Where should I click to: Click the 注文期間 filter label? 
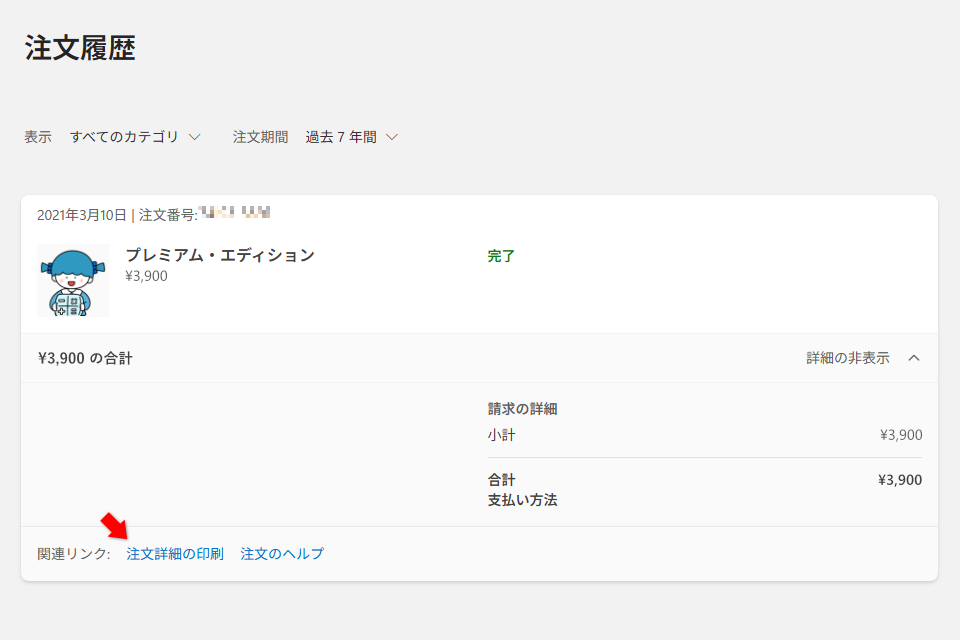pos(260,137)
